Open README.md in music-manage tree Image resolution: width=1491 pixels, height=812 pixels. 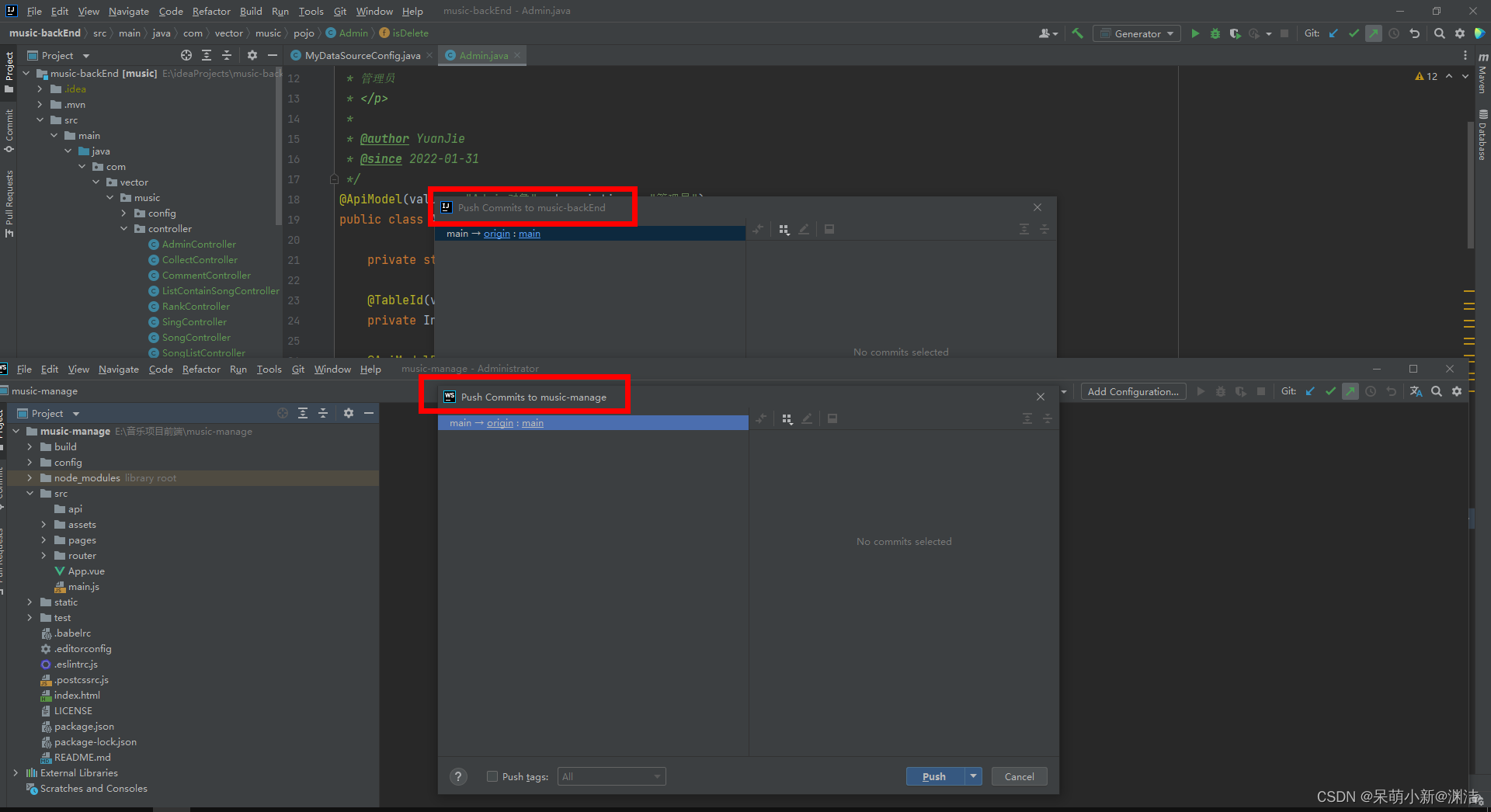click(x=82, y=758)
